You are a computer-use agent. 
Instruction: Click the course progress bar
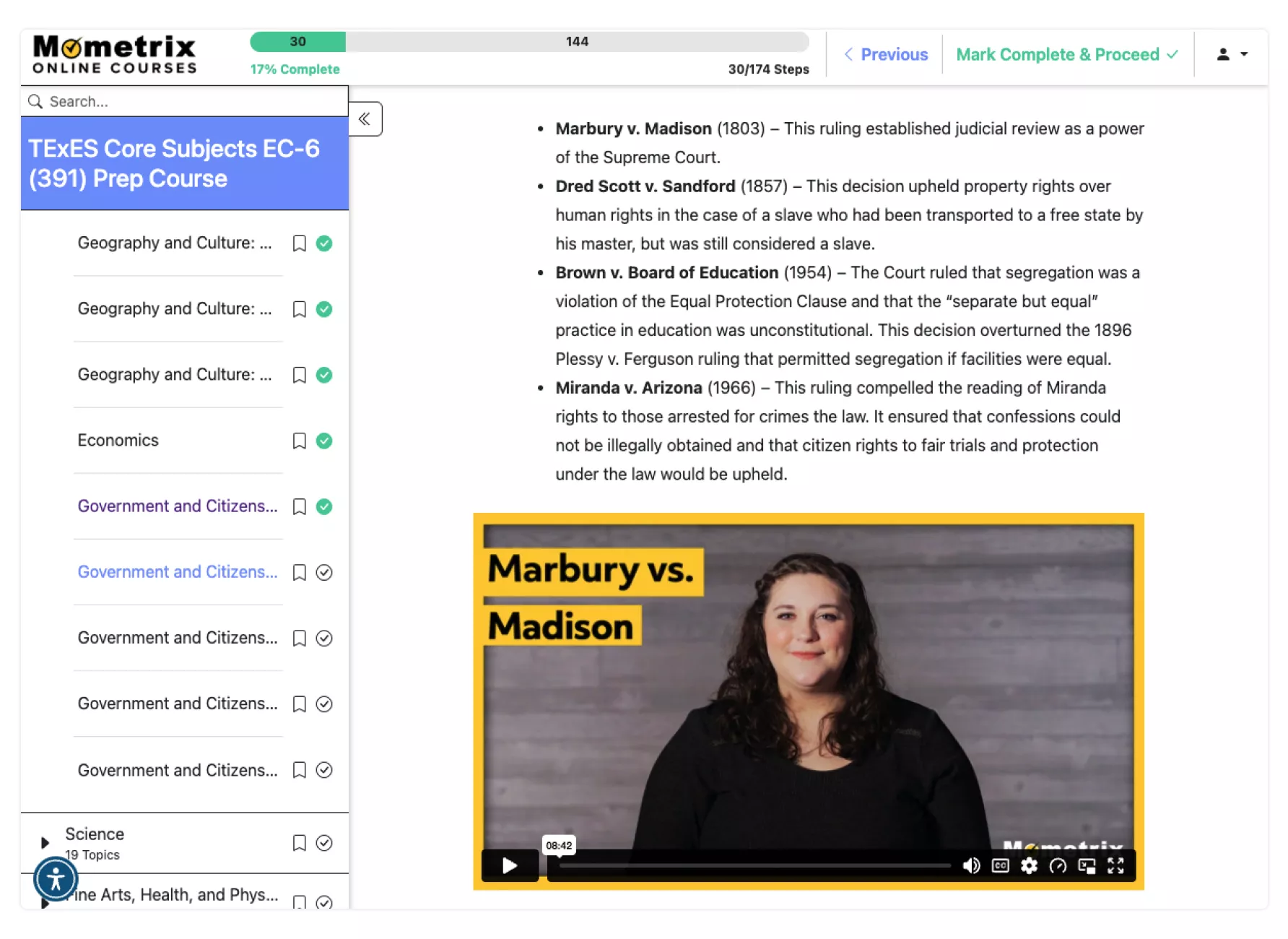point(529,42)
